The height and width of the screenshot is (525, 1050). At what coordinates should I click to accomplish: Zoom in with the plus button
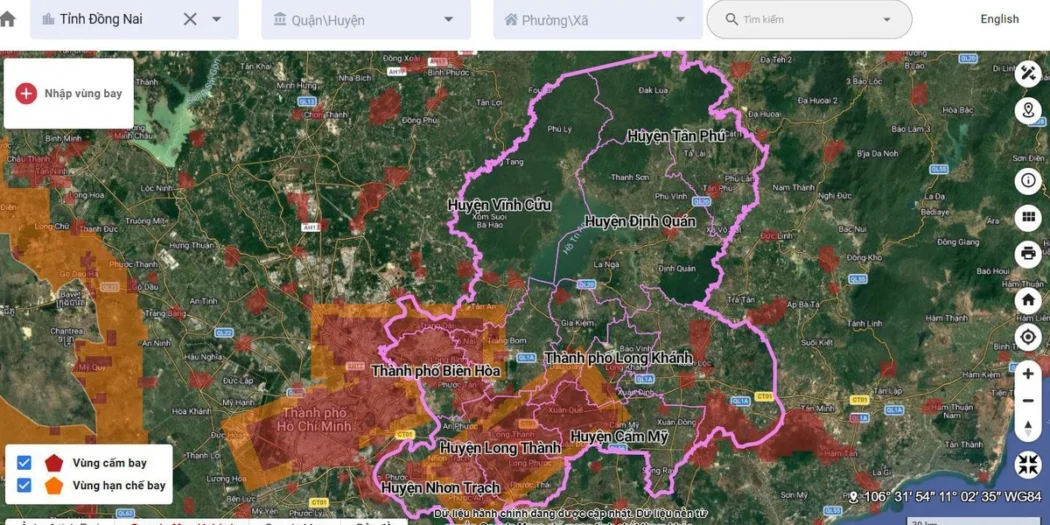click(x=1028, y=374)
